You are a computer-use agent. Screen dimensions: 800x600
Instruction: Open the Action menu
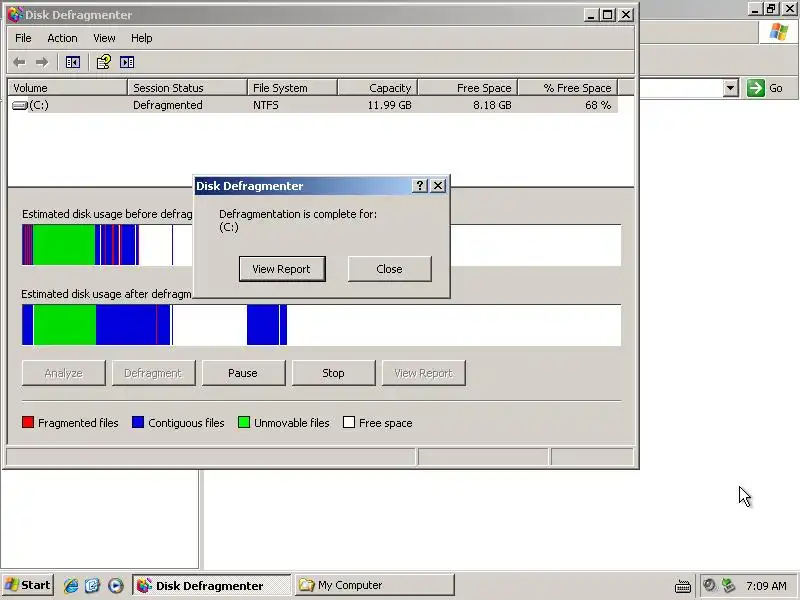[62, 38]
